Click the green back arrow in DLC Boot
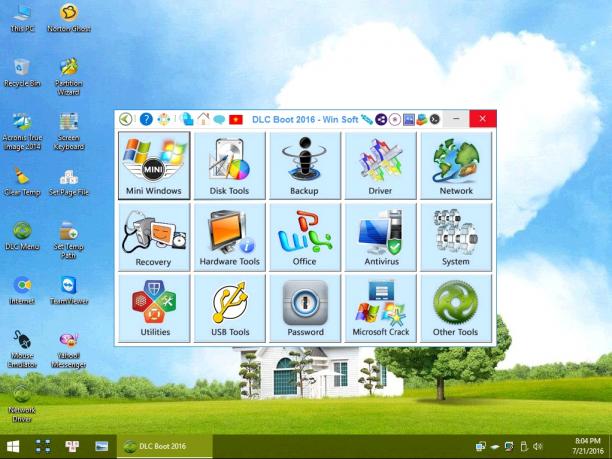The width and height of the screenshot is (612, 459). coord(125,119)
